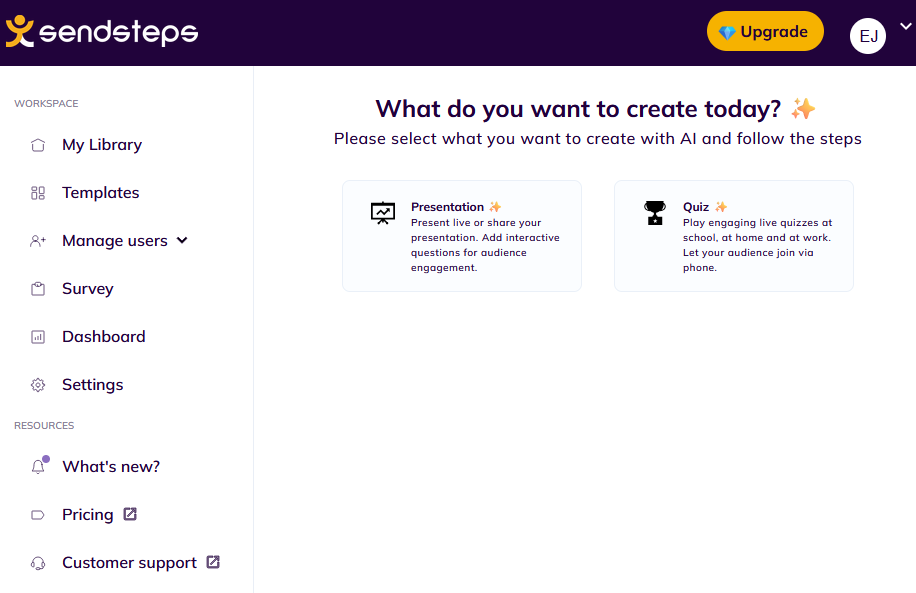Click the Customer support headset icon
Viewport: 916px width, 593px height.
tap(38, 563)
